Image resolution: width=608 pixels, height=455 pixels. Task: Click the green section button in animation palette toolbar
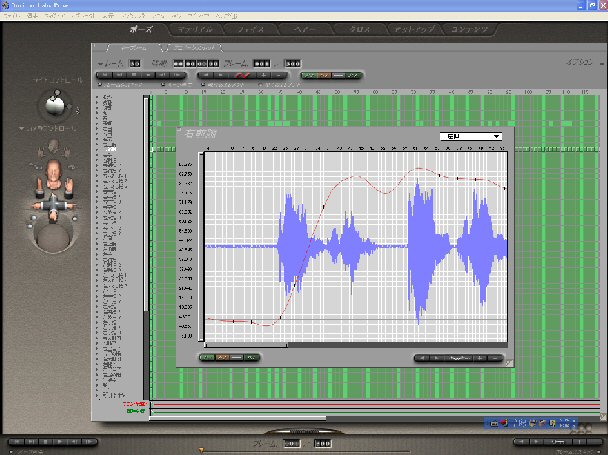point(311,75)
